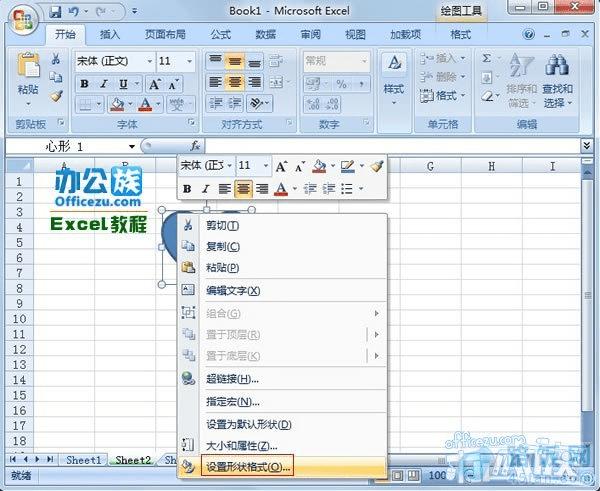Click the fx insert function button
Screen dimensions: 600x491
click(x=195, y=146)
